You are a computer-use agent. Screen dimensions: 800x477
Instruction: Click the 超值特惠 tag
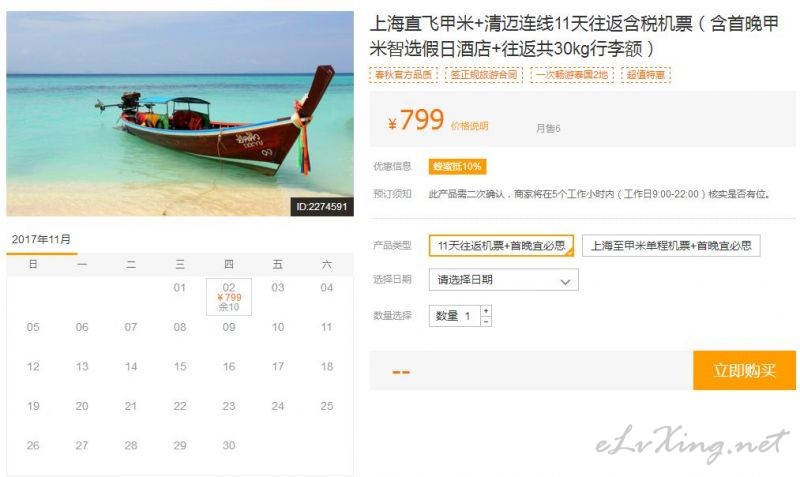point(645,75)
